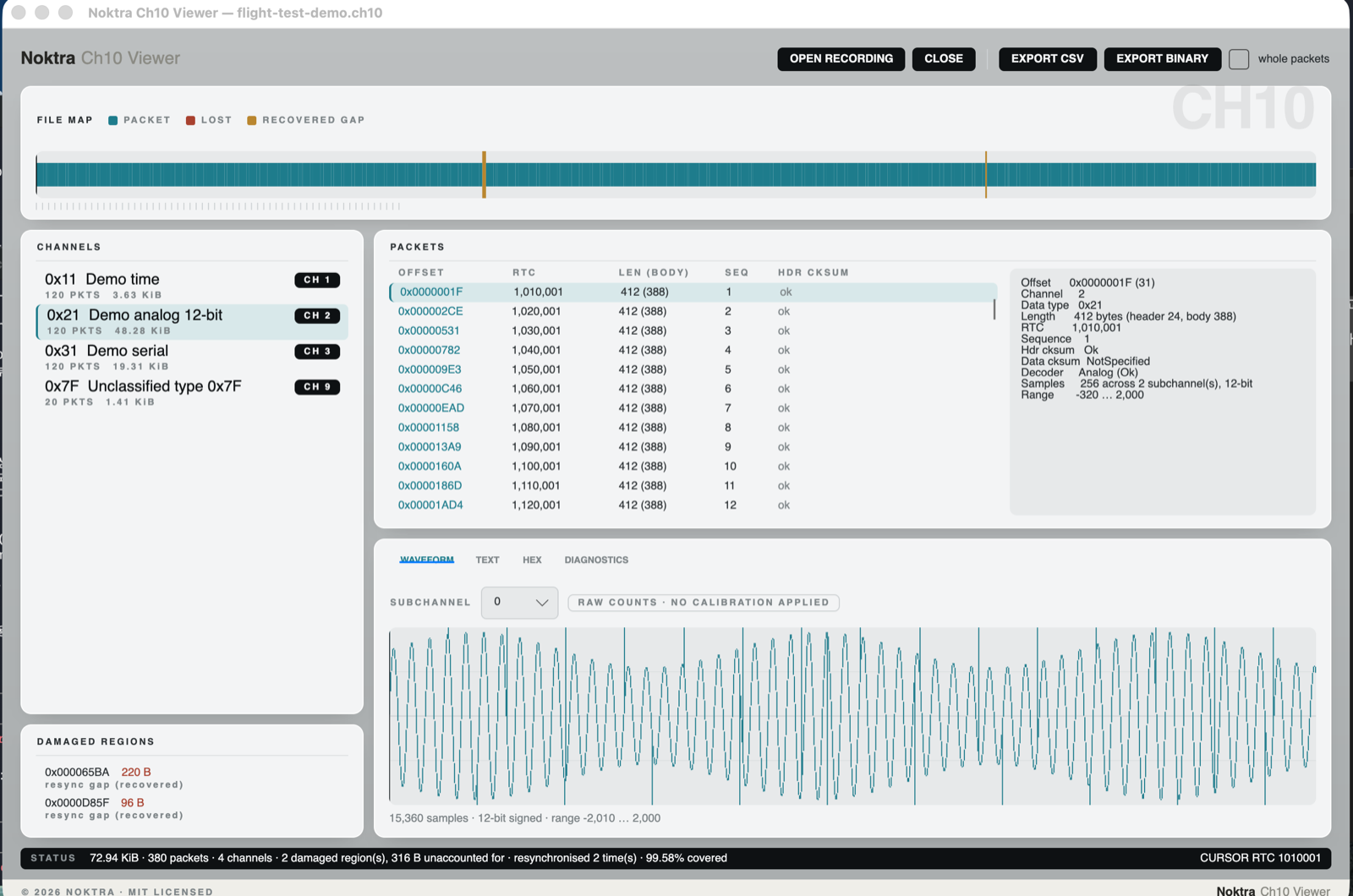Export data as CSV
The width and height of the screenshot is (1353, 896).
[x=1047, y=58]
